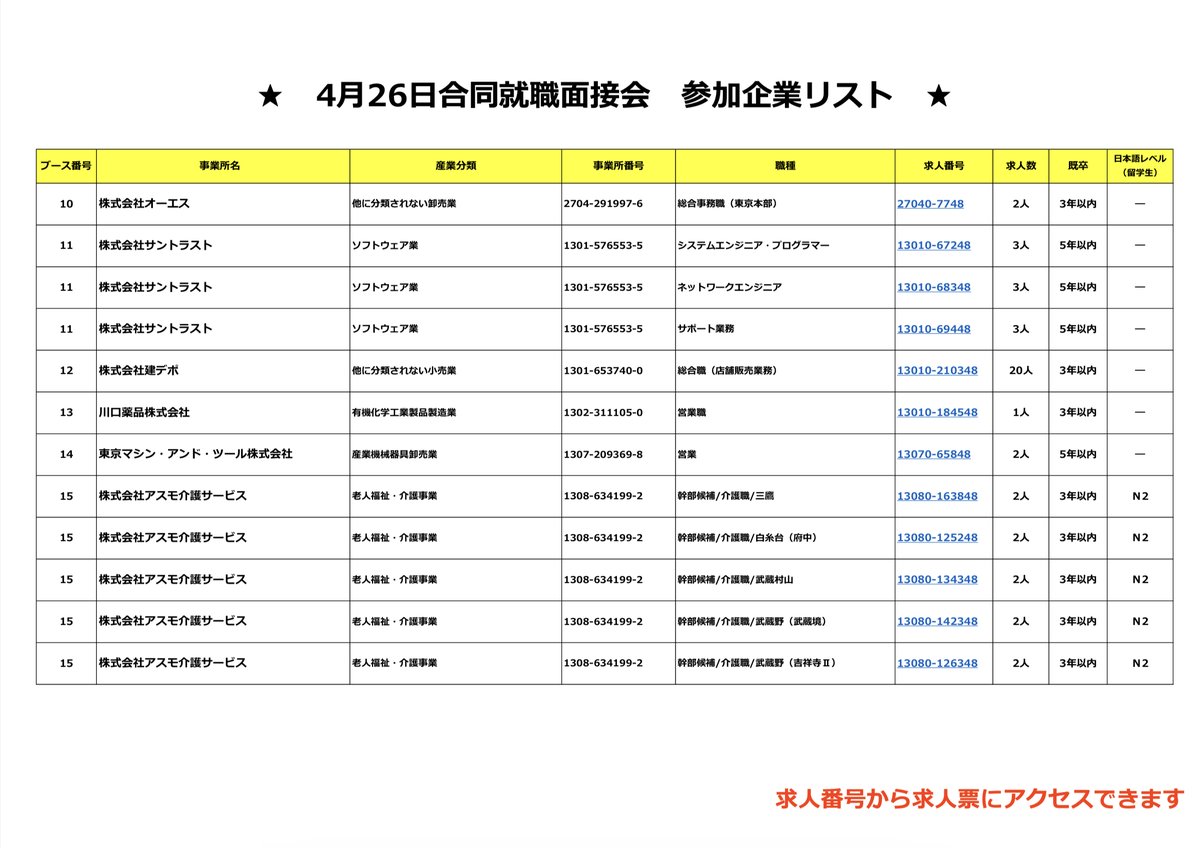Click industry 産業機械器具卸売業
Image resolution: width=1200 pixels, height=848 pixels.
395,455
